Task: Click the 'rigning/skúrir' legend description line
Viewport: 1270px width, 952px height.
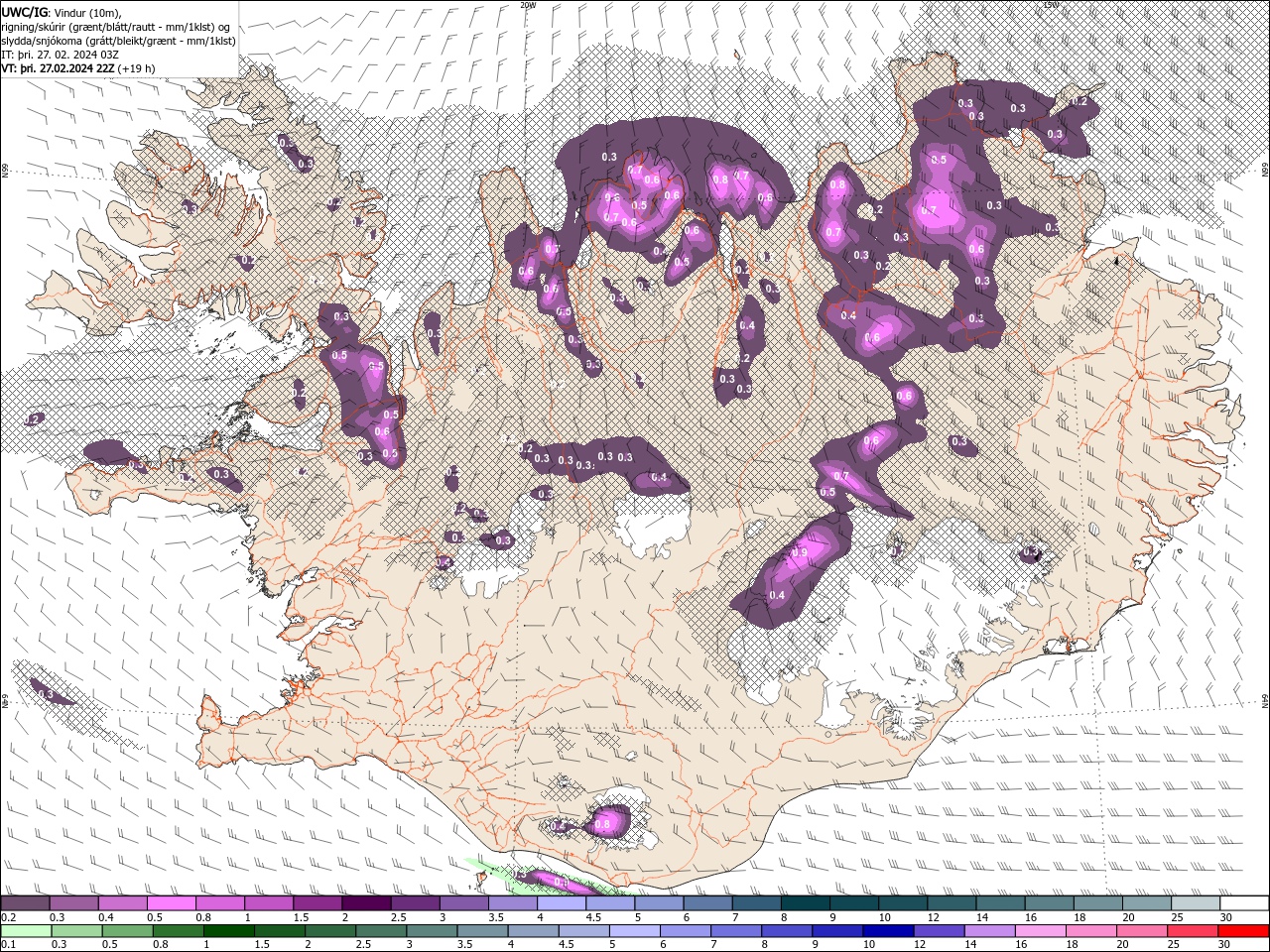Action: pos(116,27)
